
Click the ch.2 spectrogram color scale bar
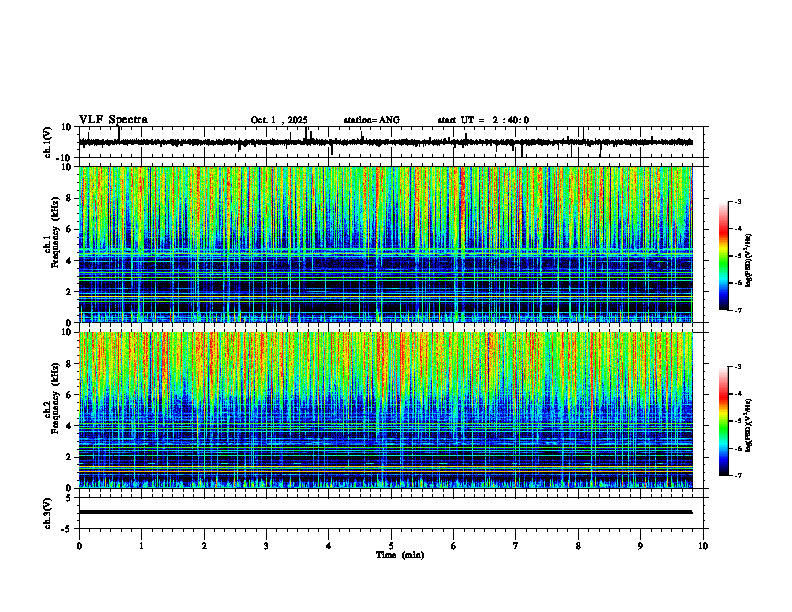pyautogui.click(x=723, y=421)
